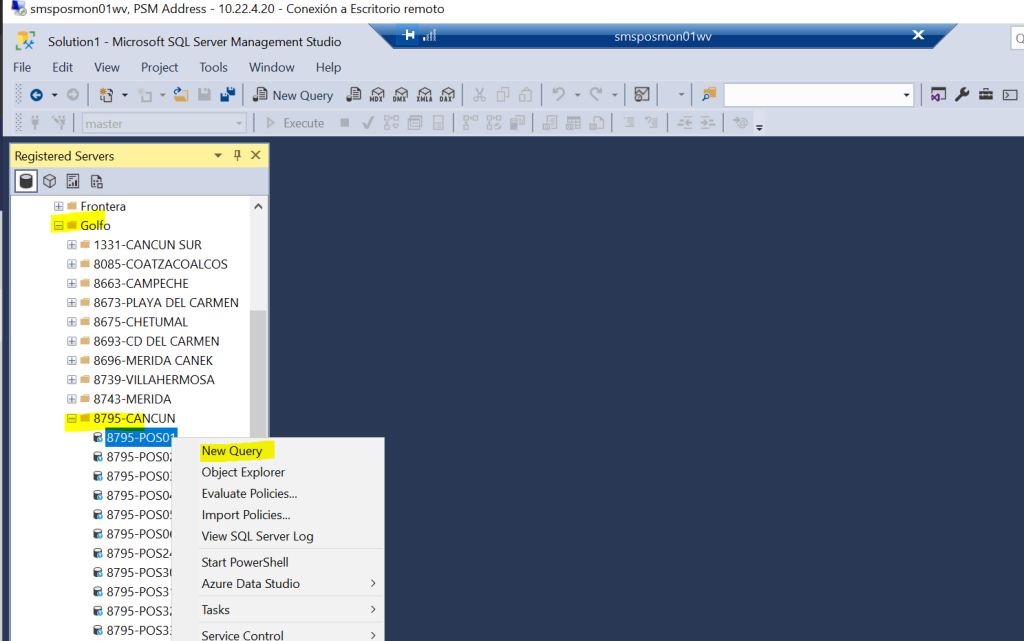The width and height of the screenshot is (1024, 641).
Task: Send results to text
Action: 550,123
